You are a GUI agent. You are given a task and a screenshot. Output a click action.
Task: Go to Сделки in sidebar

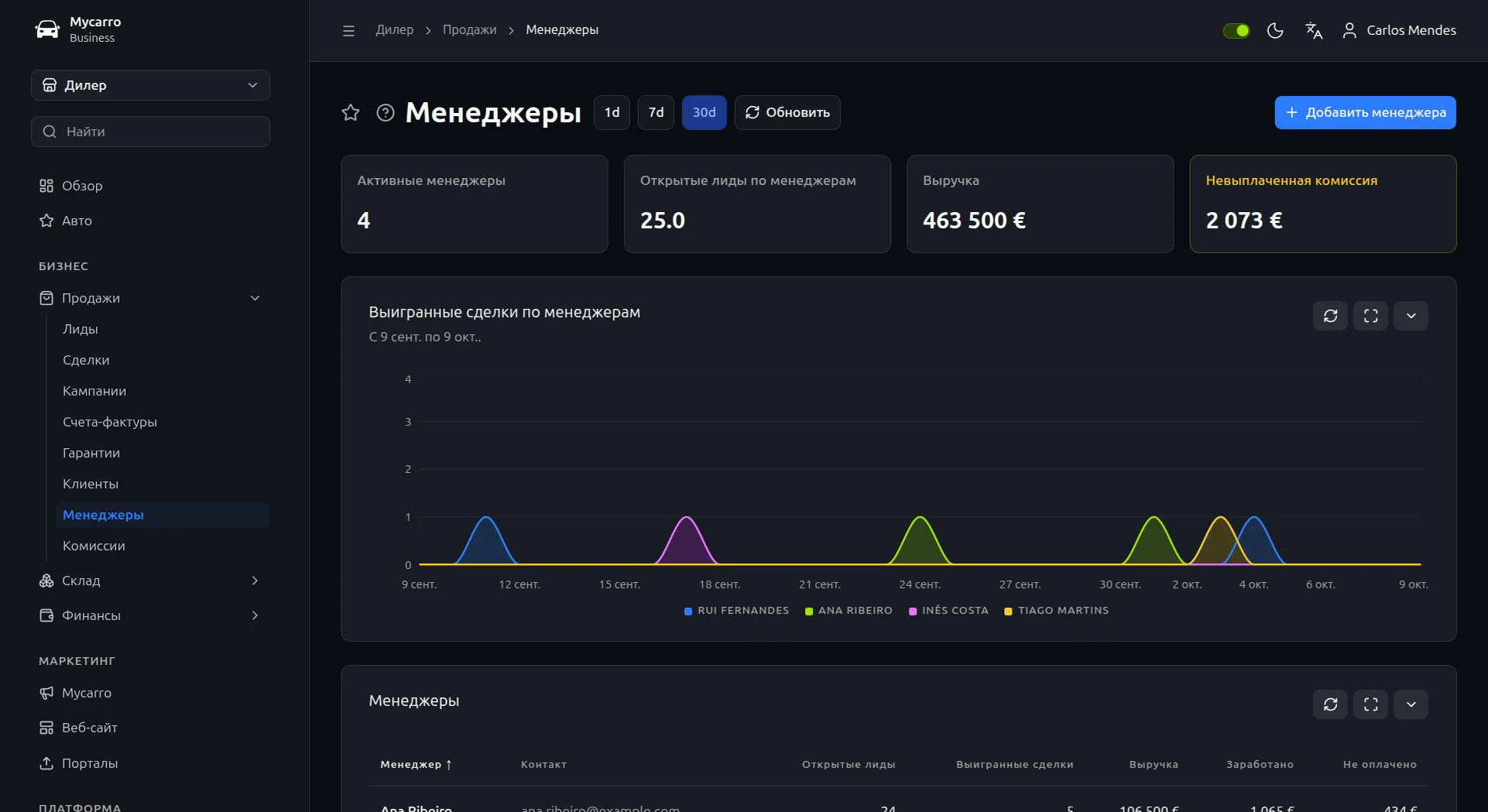click(86, 360)
